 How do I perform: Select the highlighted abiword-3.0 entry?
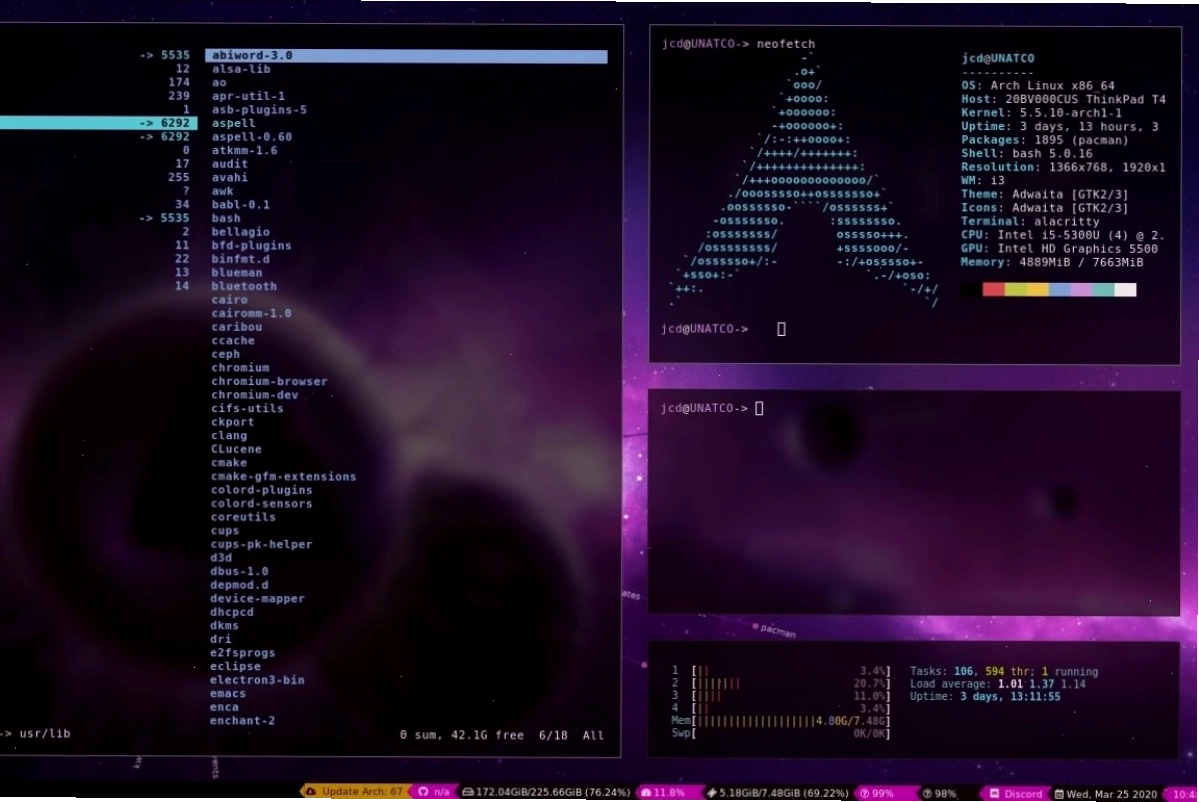406,55
